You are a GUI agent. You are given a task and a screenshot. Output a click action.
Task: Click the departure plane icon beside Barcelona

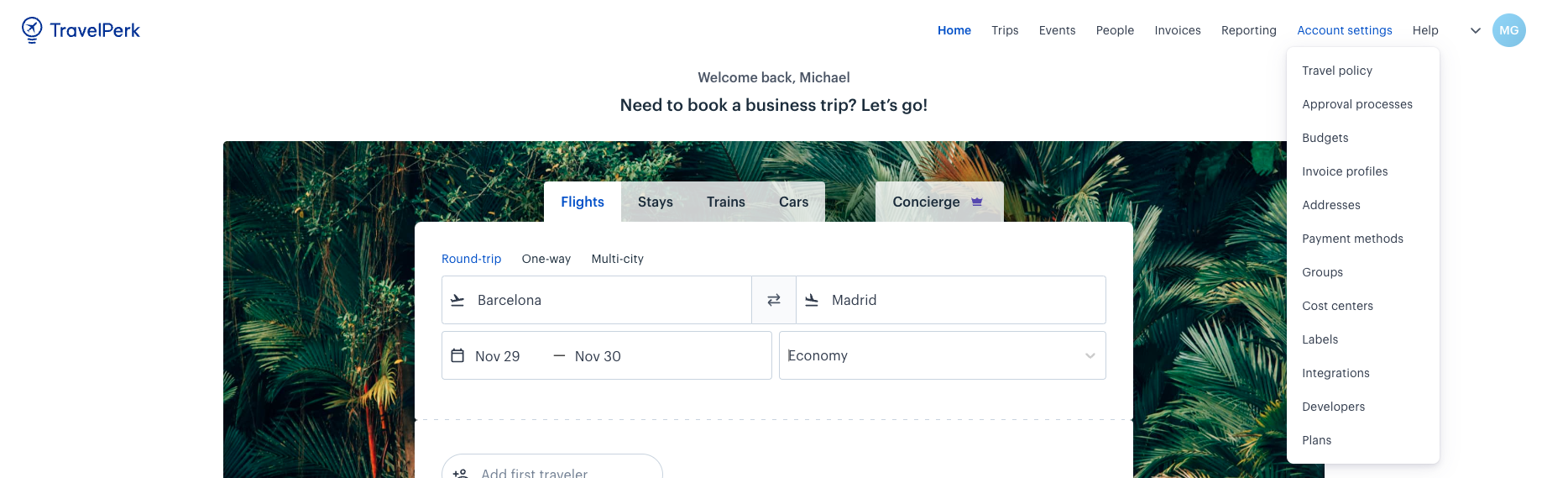click(457, 300)
